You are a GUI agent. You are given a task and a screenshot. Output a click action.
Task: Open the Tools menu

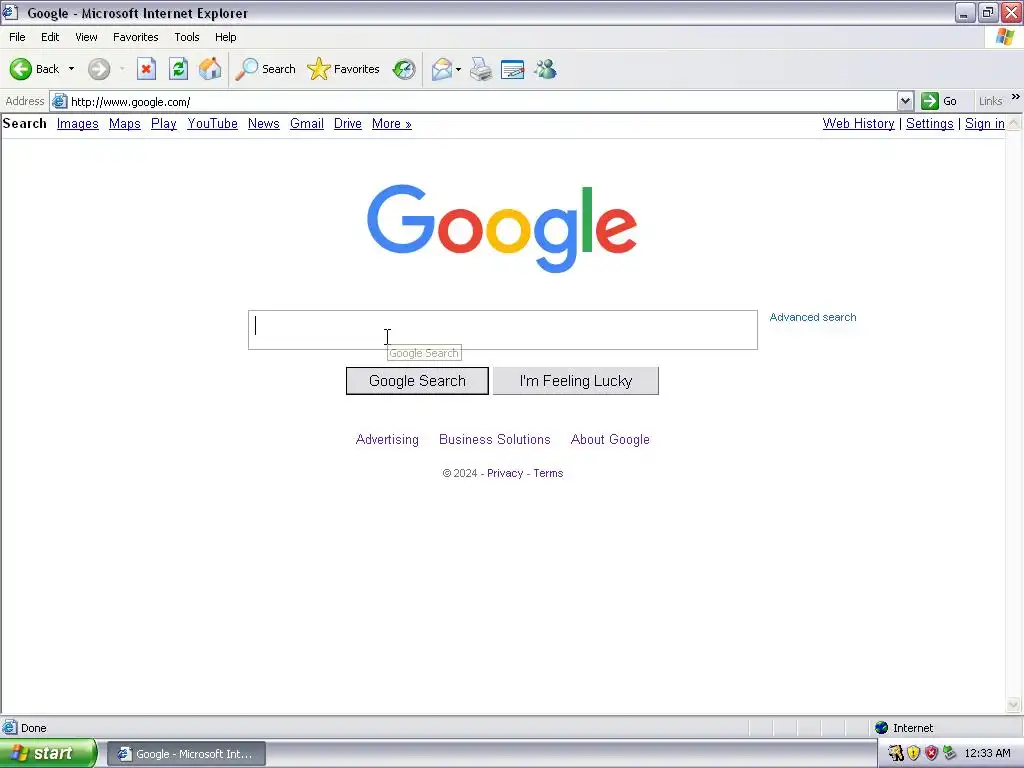187,37
